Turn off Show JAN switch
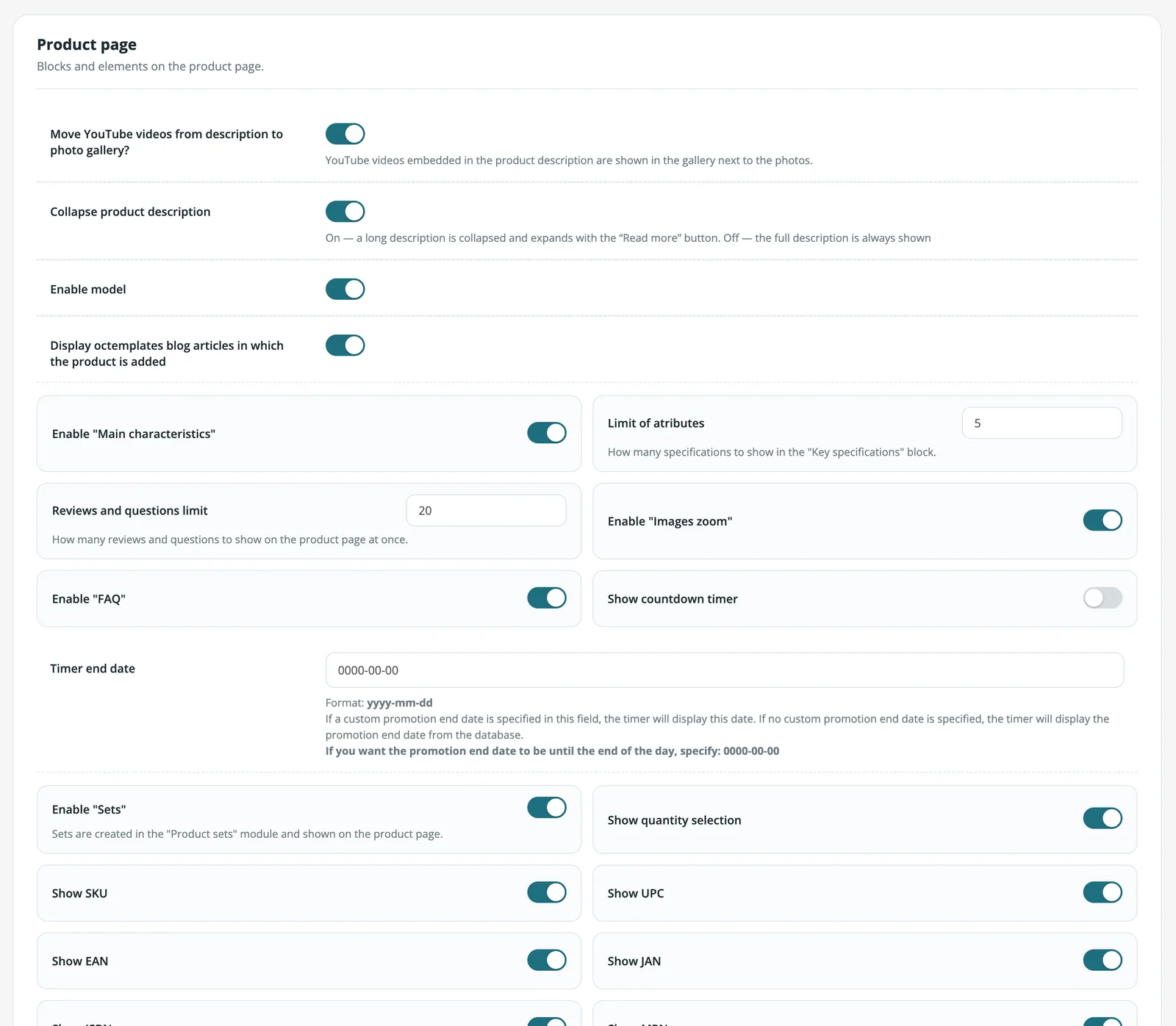Image resolution: width=1176 pixels, height=1026 pixels. coord(1102,960)
